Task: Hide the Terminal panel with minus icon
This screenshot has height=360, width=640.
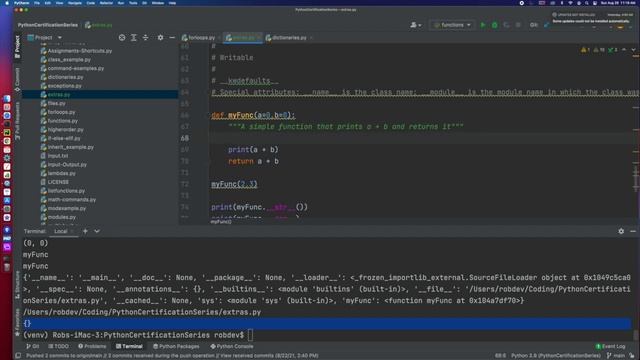Action: [x=633, y=231]
